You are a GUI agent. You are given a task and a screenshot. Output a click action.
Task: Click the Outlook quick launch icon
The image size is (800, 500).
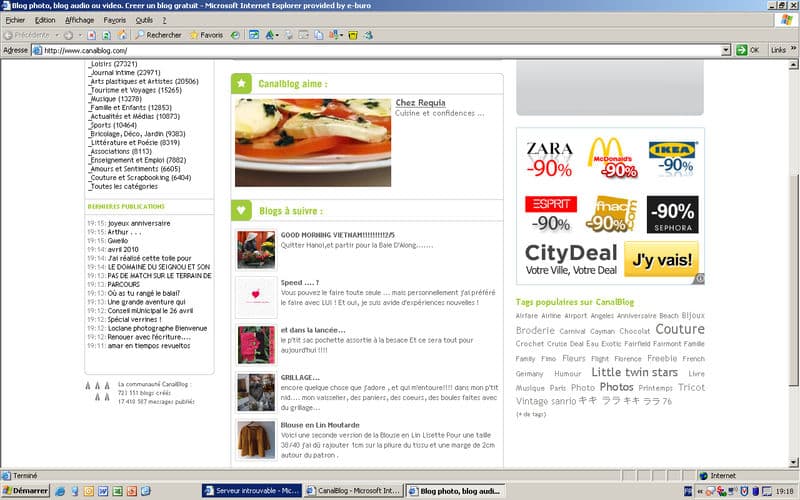coord(89,491)
